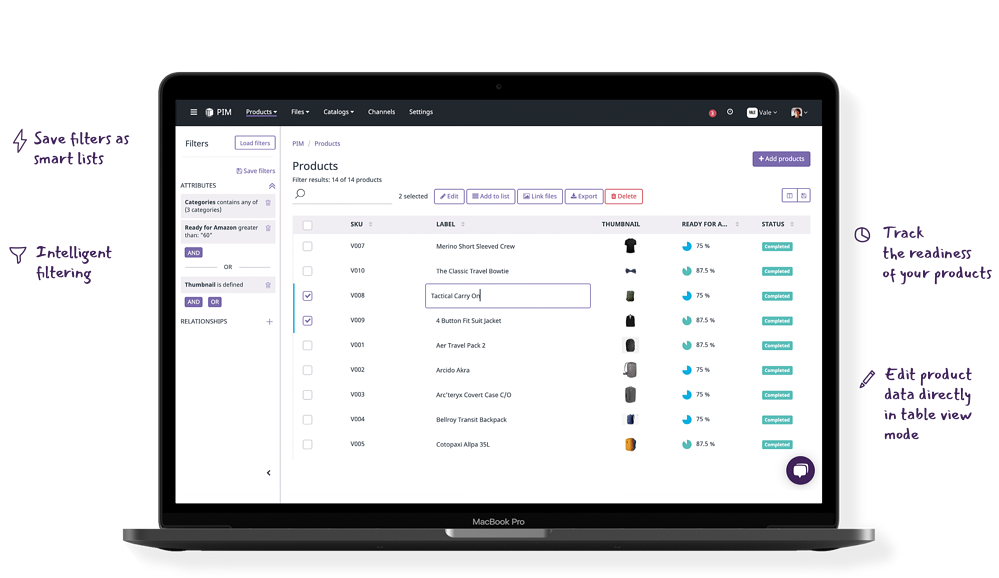Sort by STATUS column arrows
The image size is (999, 578).
click(792, 224)
